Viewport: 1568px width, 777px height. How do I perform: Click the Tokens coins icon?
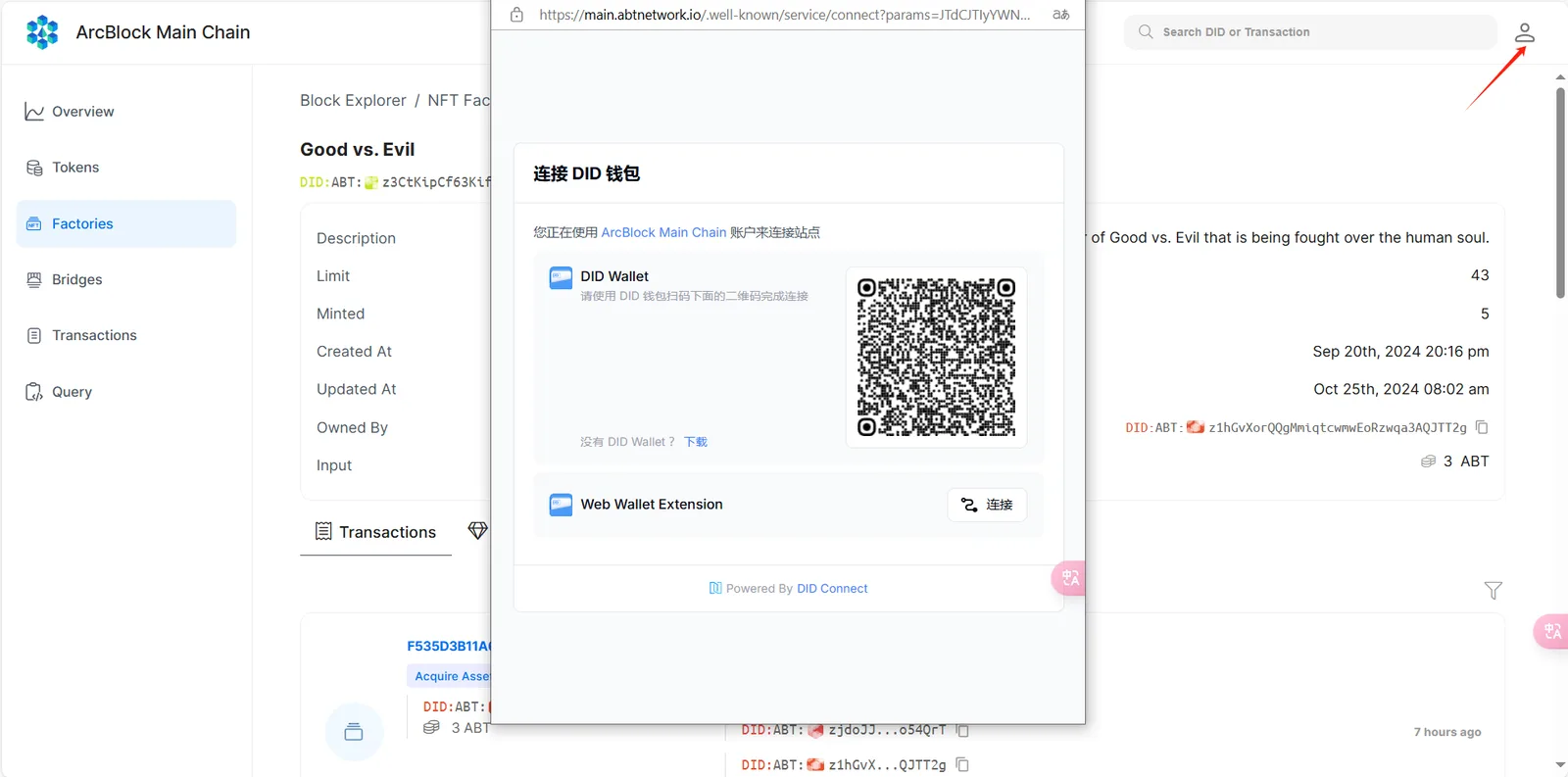tap(34, 168)
